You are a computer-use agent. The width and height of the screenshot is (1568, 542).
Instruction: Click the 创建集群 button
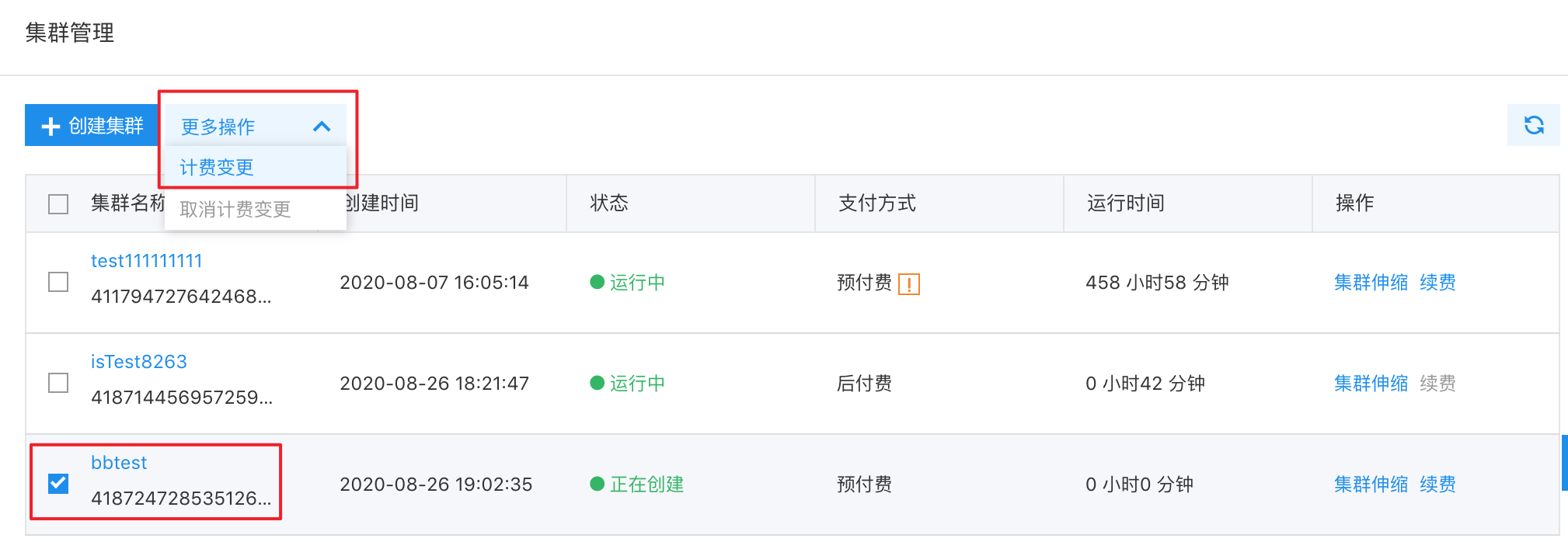tap(92, 125)
